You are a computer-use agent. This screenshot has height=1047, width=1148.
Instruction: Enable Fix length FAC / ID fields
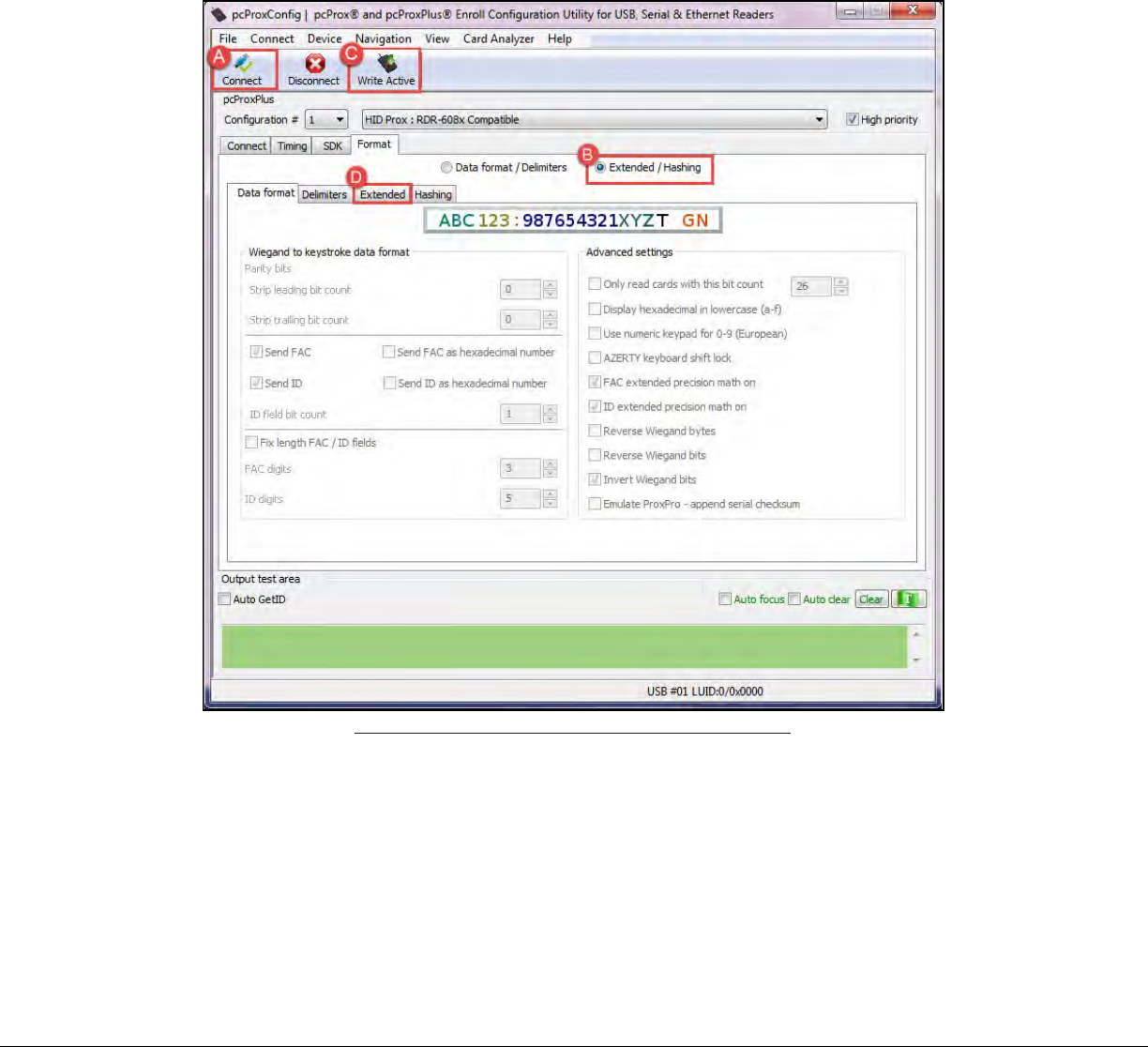[x=251, y=443]
